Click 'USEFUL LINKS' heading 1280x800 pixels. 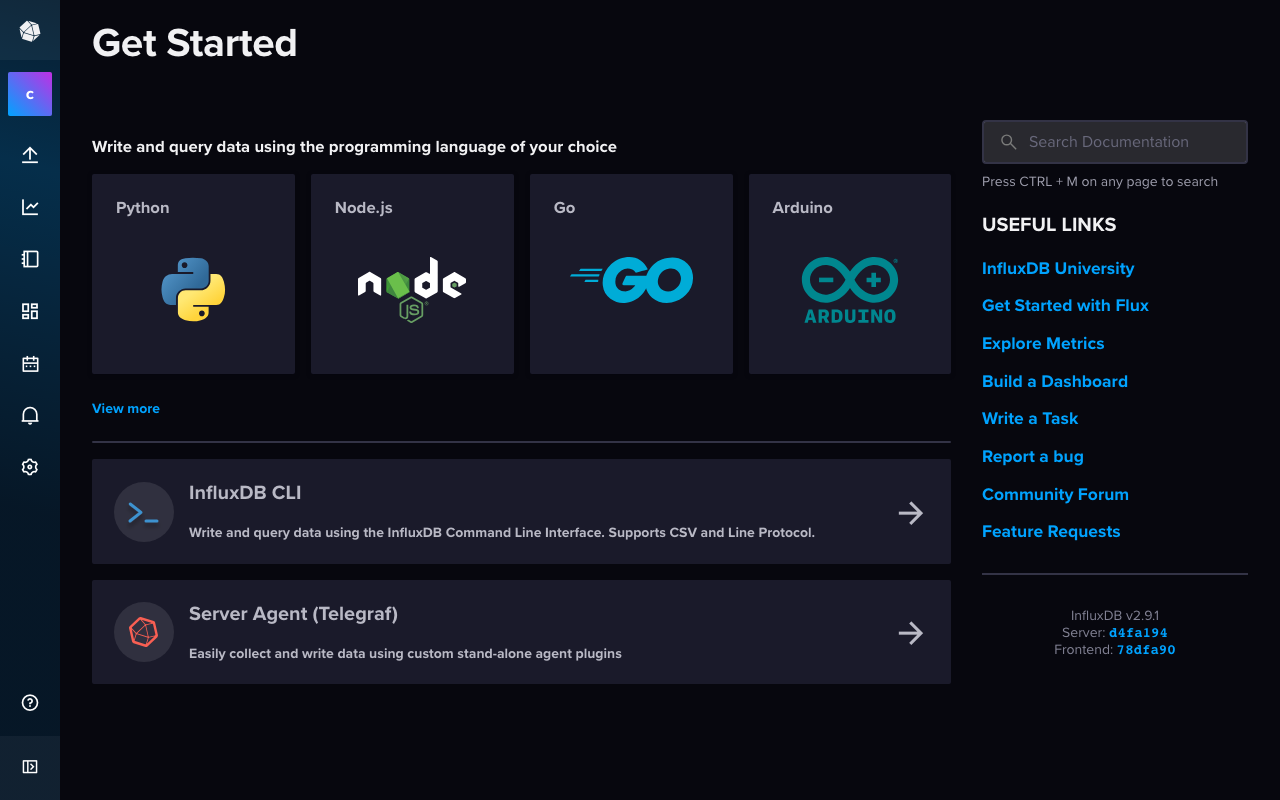[1049, 225]
